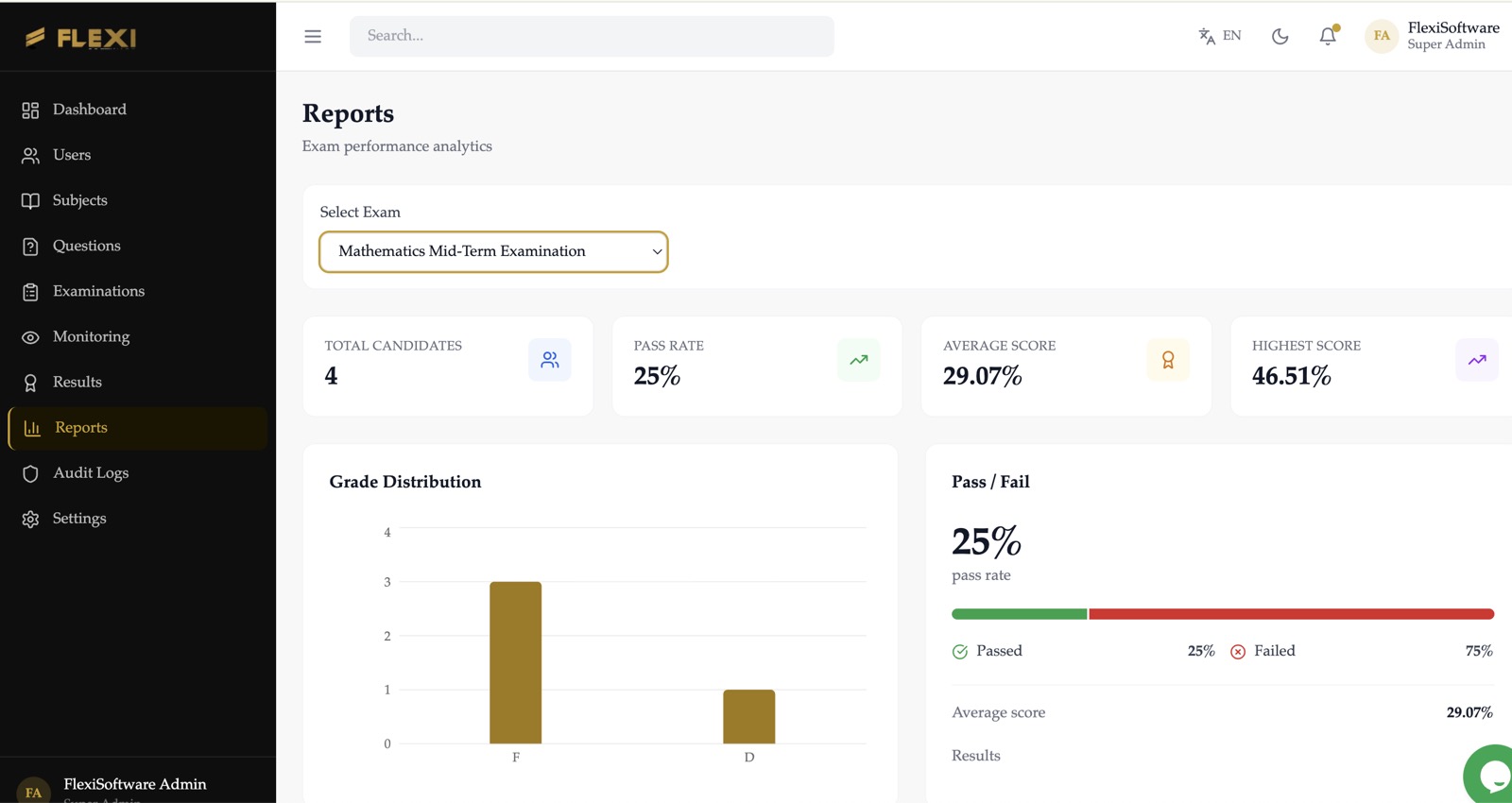Screen dimensions: 1512x803
Task: Open the FlexiSoftware Super Admin profile menu
Action: click(x=1433, y=36)
